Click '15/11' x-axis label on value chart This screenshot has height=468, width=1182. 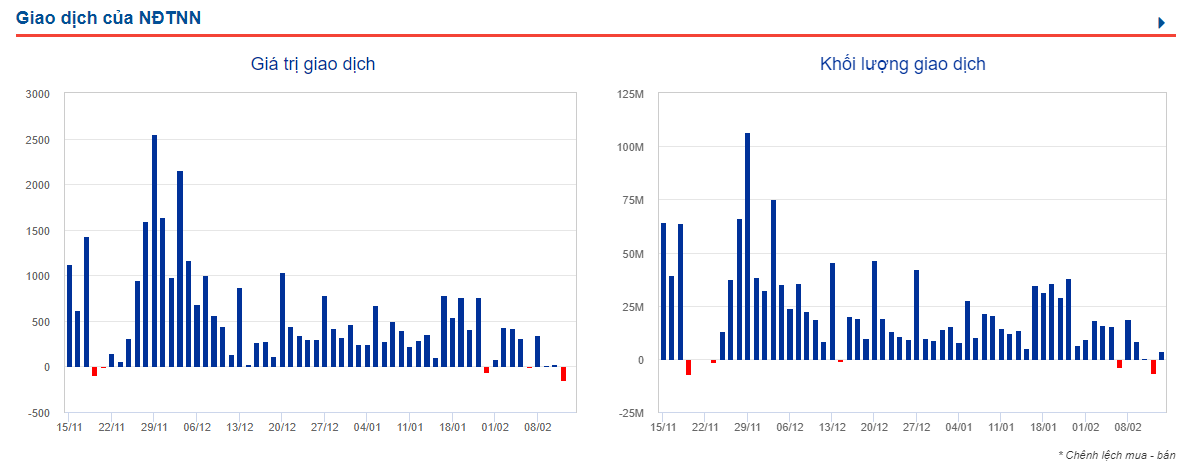(68, 427)
